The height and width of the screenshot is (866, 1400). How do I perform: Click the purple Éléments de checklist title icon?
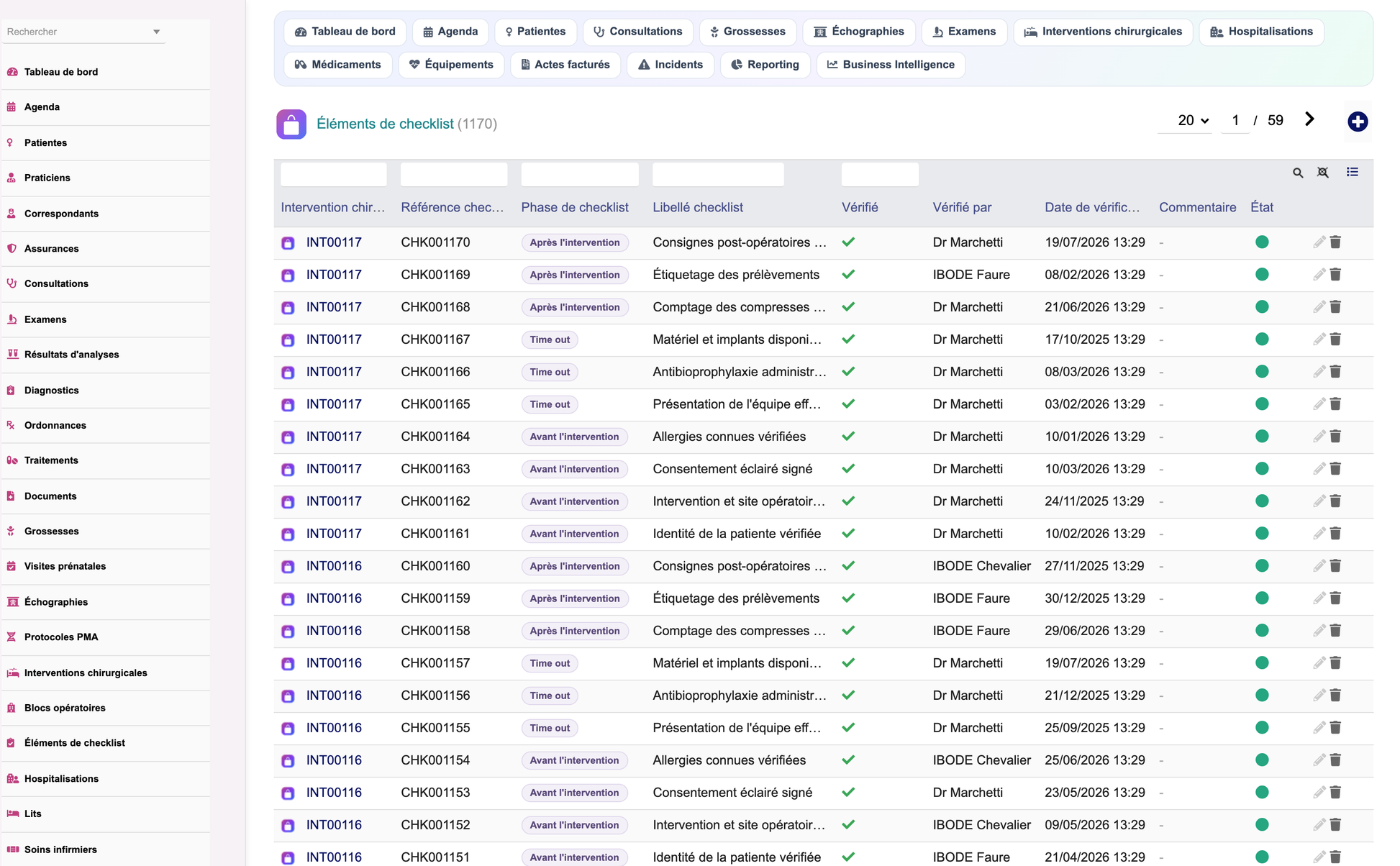[x=291, y=124]
